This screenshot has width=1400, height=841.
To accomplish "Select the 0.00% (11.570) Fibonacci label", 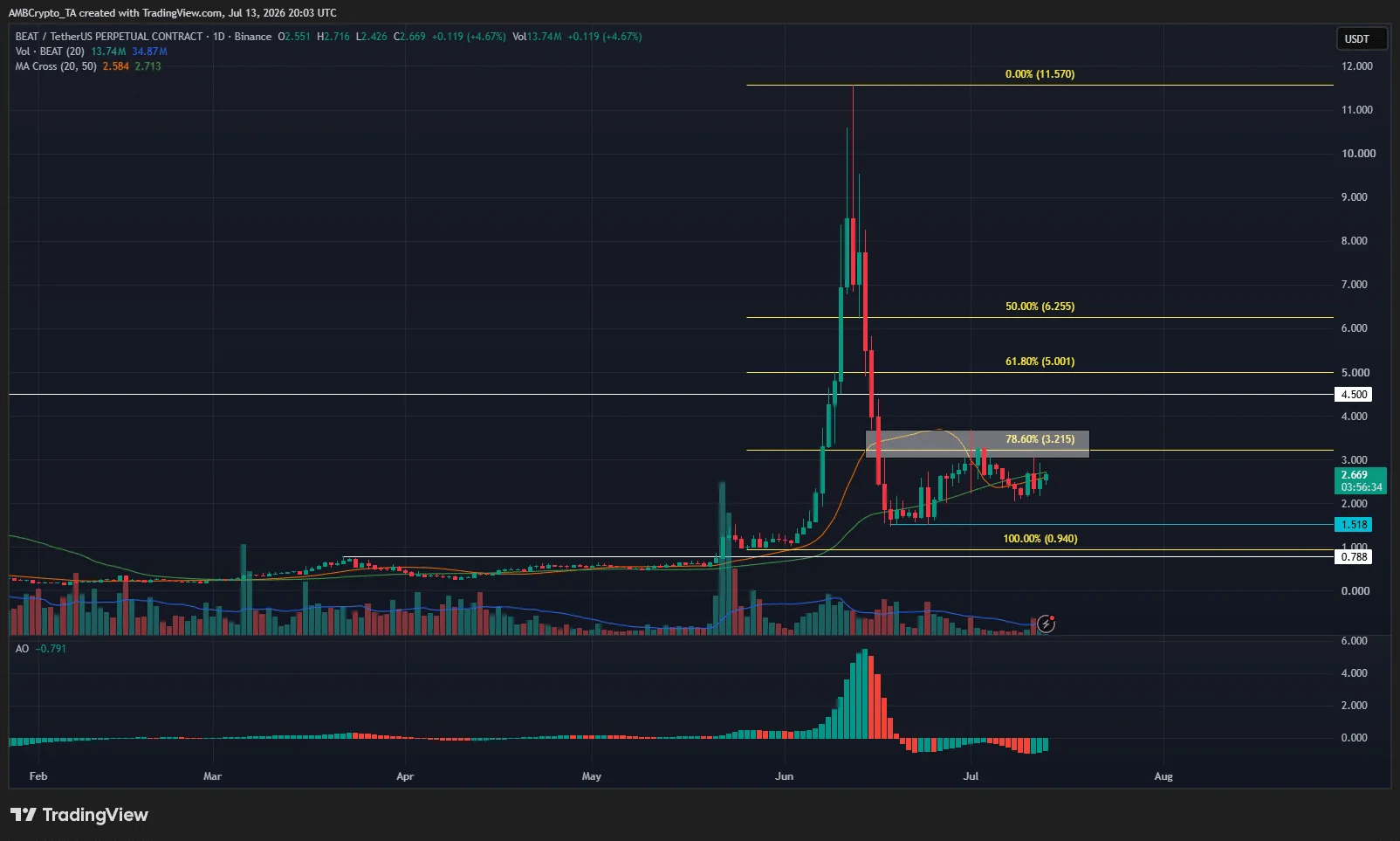I will pos(1040,74).
